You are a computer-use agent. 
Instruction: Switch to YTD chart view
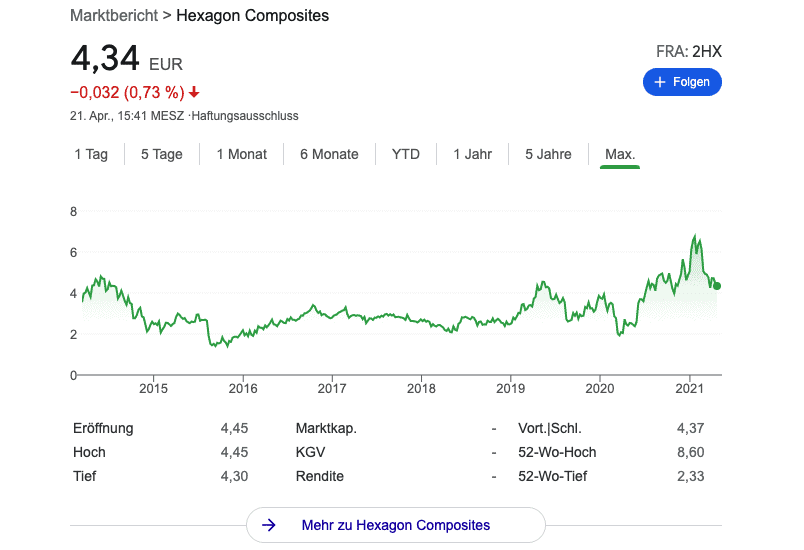coord(406,154)
